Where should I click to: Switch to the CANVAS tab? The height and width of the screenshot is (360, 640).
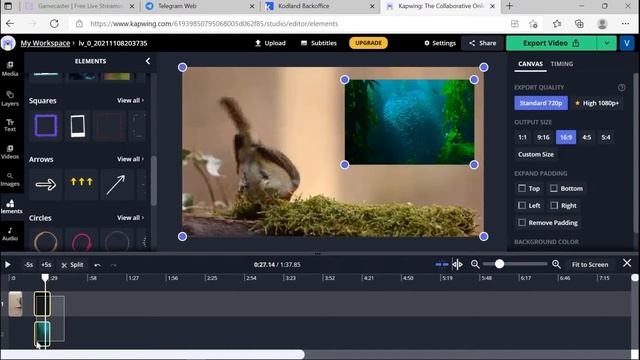530,64
